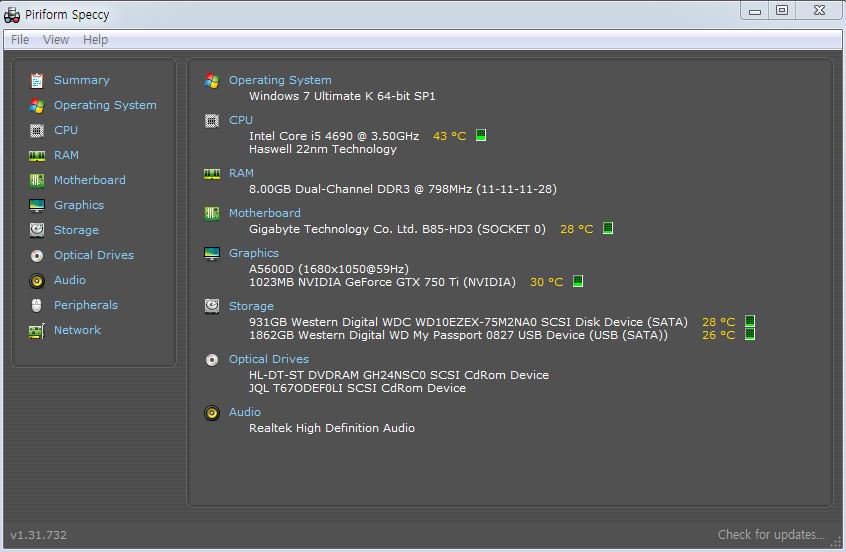The height and width of the screenshot is (552, 846).
Task: Click the CPU chip icon in main panel
Action: 212,121
